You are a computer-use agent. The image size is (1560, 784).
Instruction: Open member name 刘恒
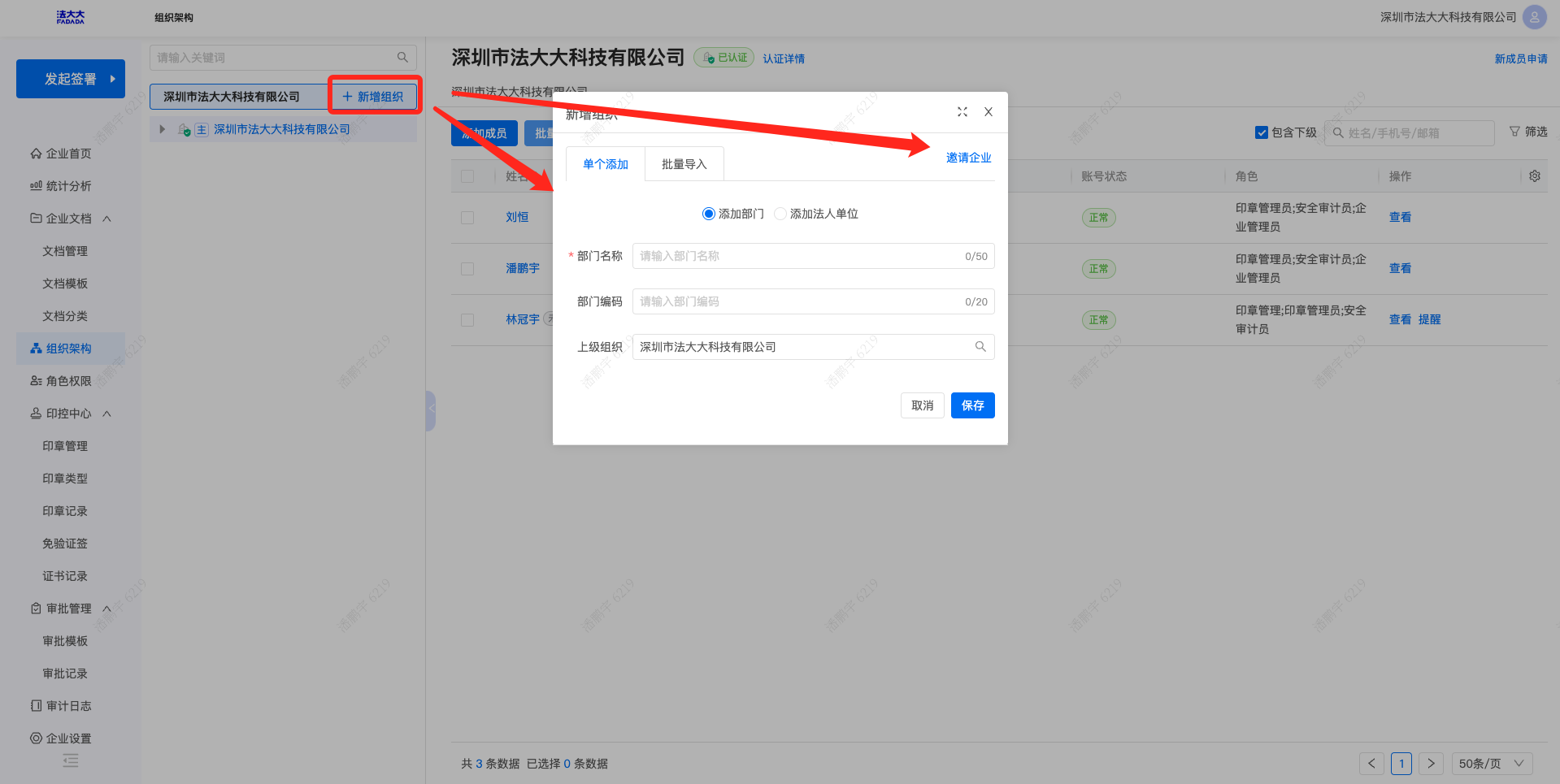517,217
